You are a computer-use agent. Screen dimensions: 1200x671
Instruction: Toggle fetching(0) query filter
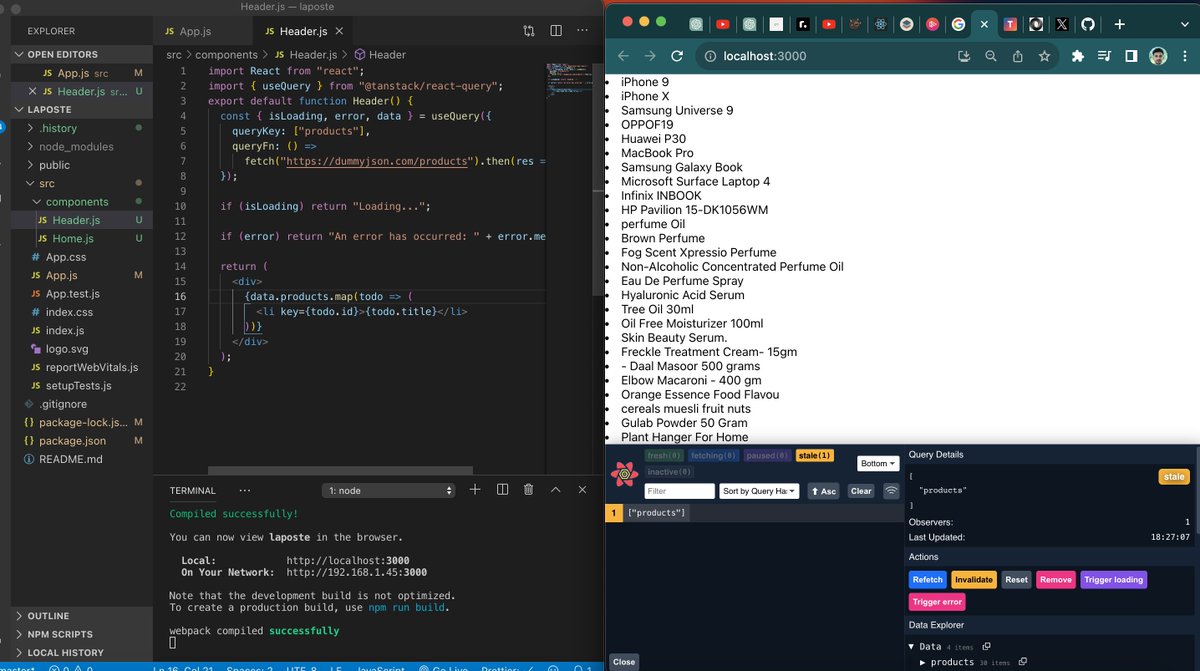click(712, 456)
